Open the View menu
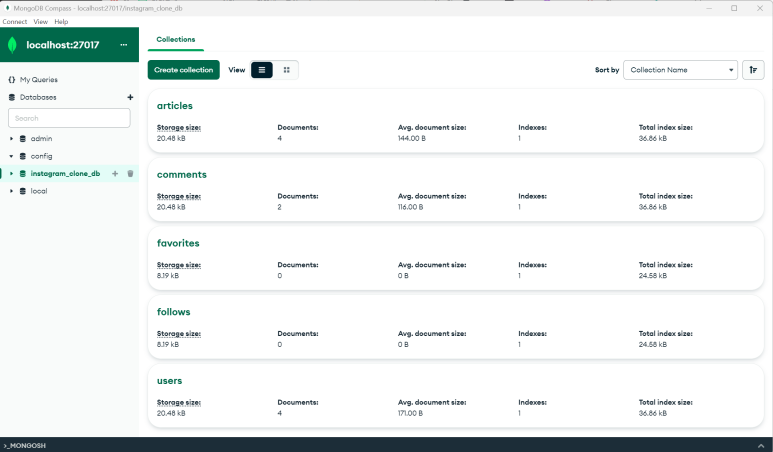Screen dimensions: 773x452 pyautogui.click(x=40, y=22)
